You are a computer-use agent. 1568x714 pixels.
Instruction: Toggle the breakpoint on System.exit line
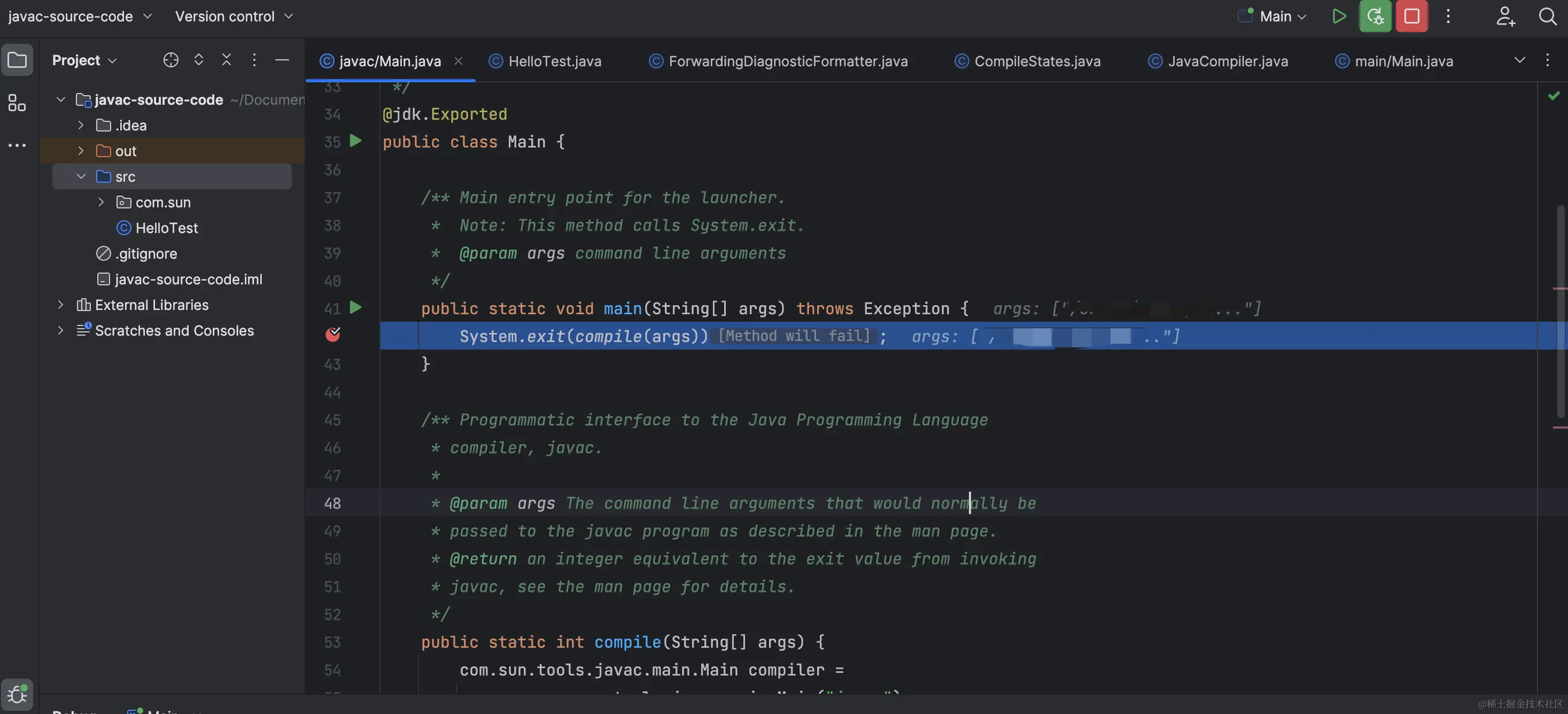coord(333,334)
